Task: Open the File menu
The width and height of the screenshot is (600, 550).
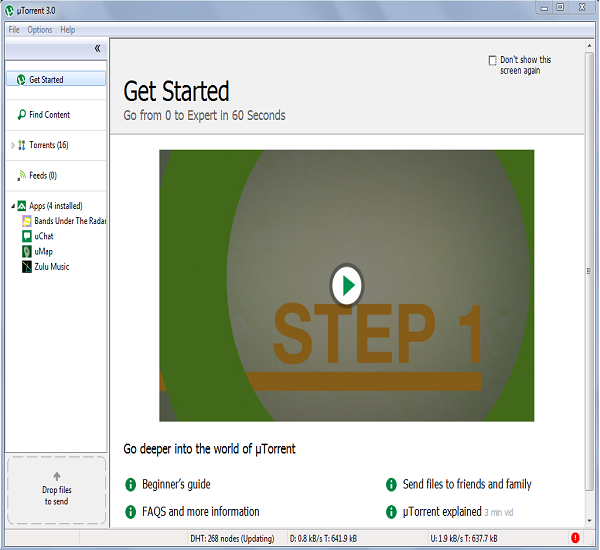Action: coord(14,30)
